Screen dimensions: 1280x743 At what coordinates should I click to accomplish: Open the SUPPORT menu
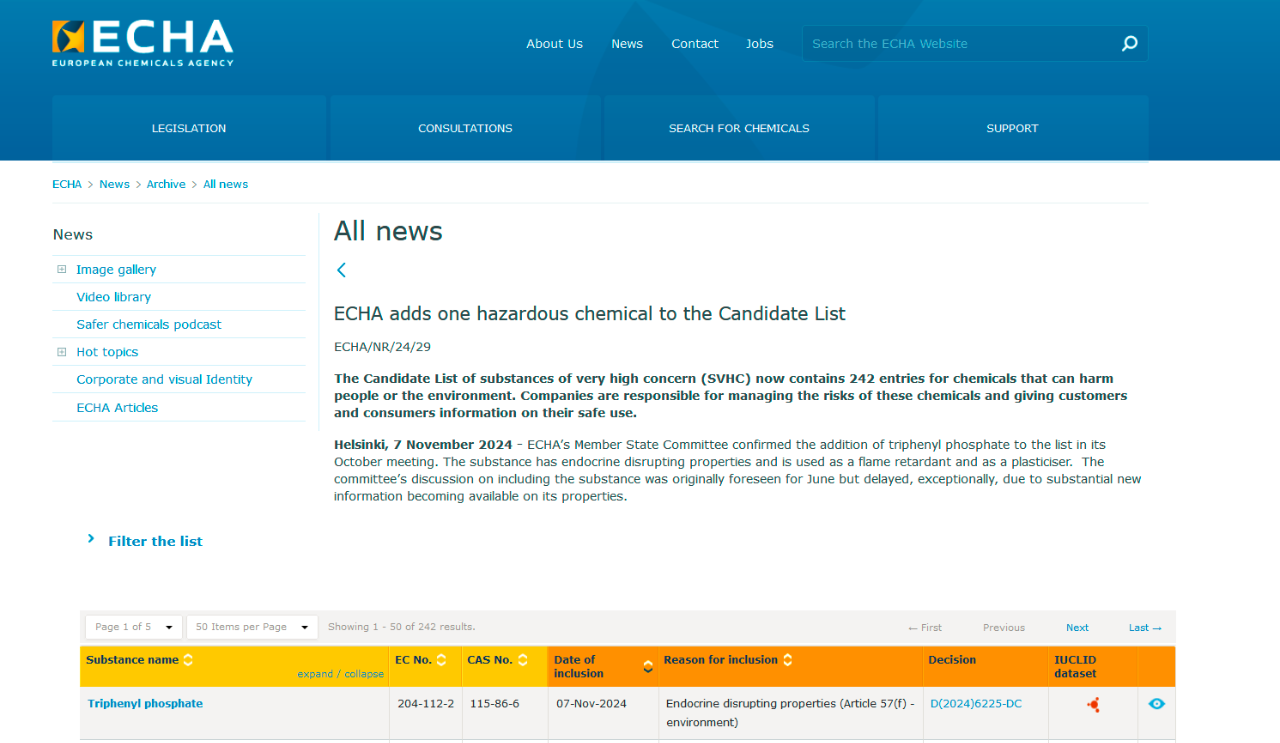coord(1012,128)
